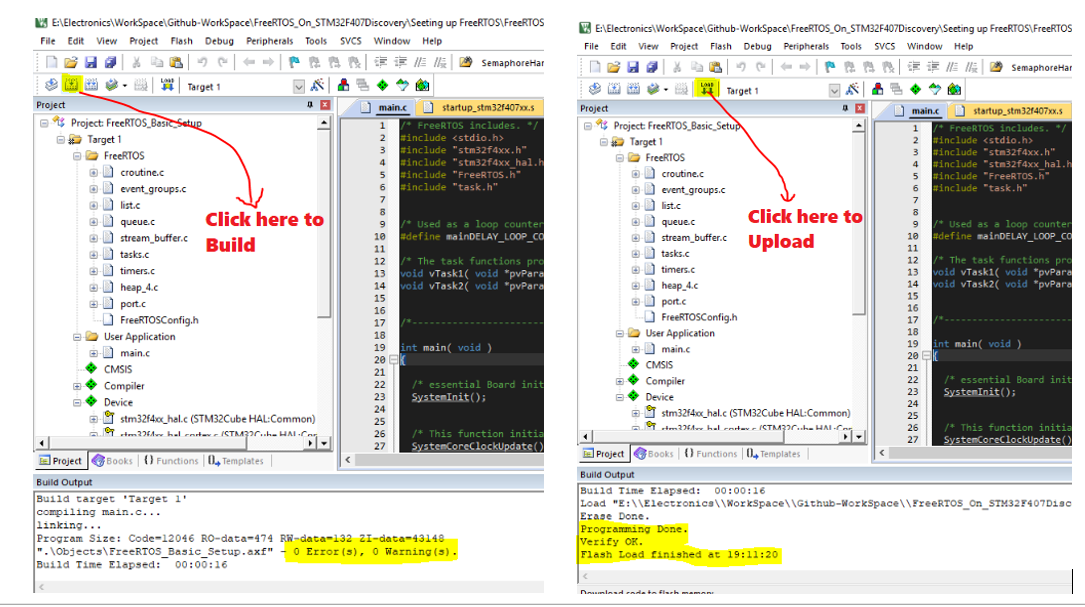Open Tools menu in right Keil window
The image size is (1085, 607).
click(x=851, y=46)
